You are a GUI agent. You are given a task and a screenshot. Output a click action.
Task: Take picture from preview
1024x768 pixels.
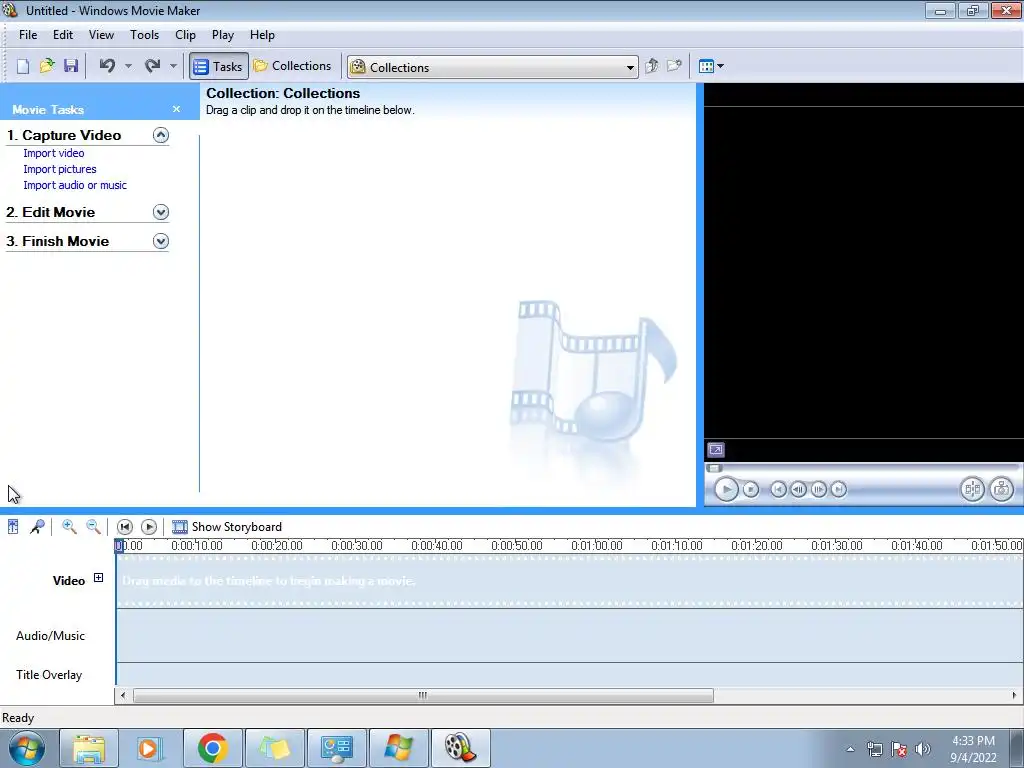[1002, 489]
